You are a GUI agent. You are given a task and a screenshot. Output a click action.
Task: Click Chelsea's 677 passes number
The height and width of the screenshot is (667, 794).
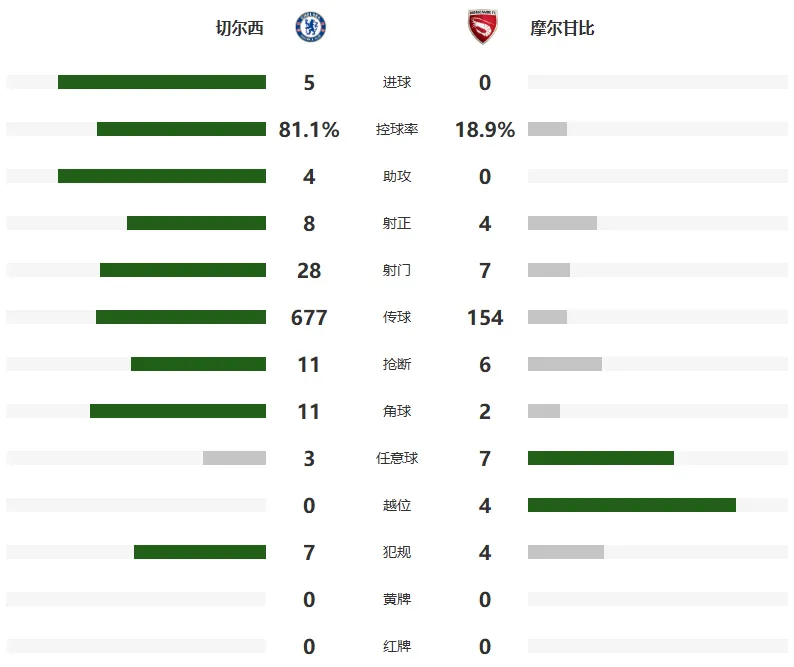click(309, 318)
